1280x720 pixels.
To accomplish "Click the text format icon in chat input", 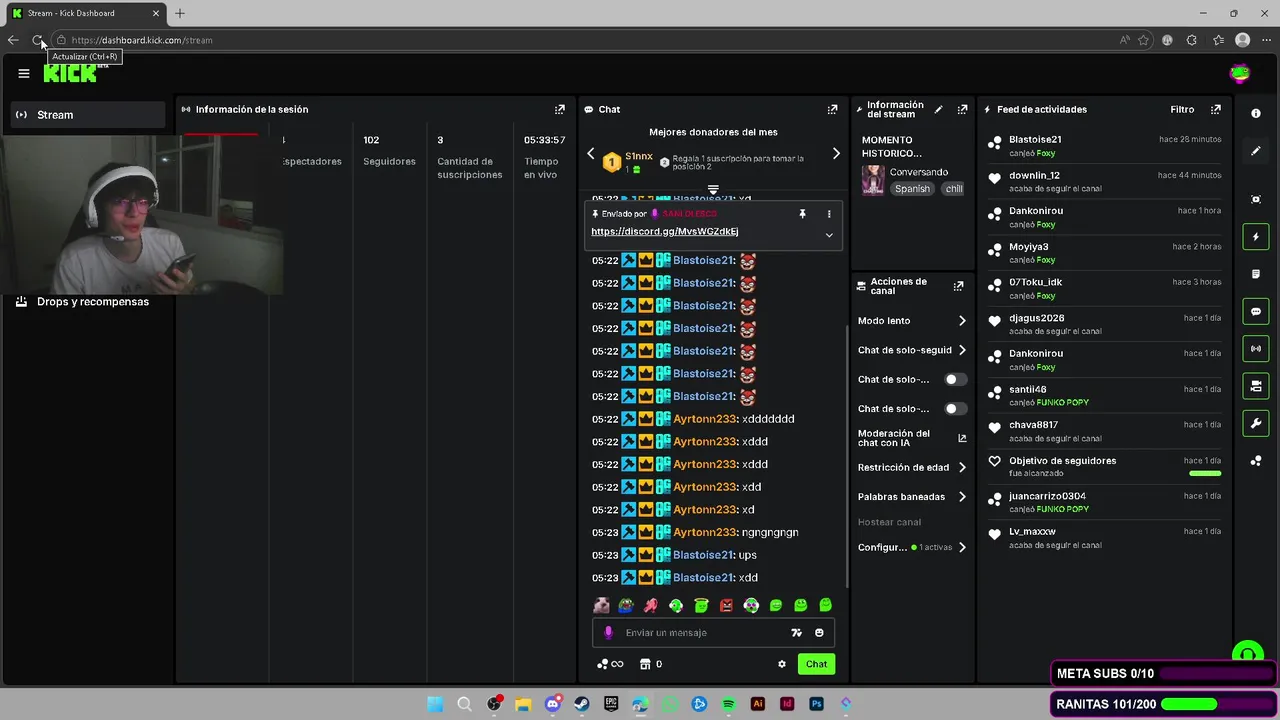I will pos(796,633).
